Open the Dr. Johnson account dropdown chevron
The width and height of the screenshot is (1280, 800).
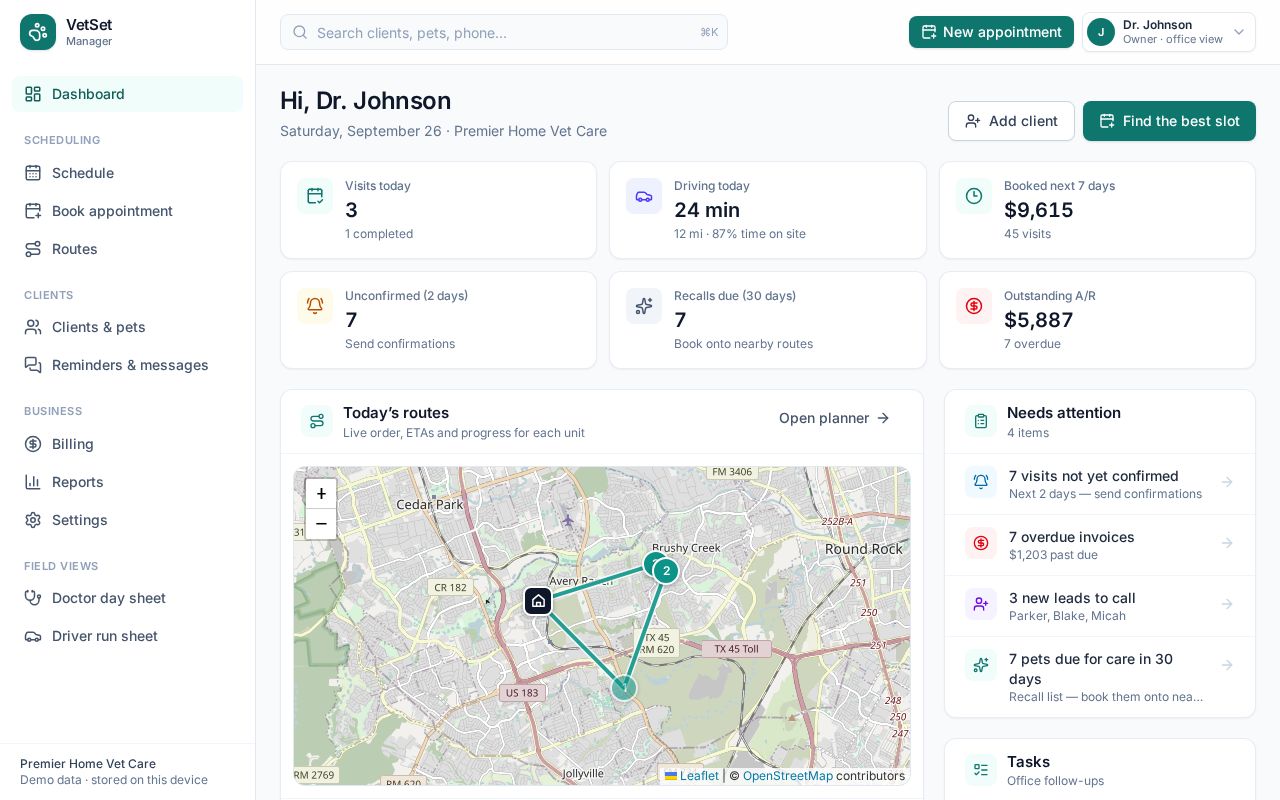[1239, 32]
